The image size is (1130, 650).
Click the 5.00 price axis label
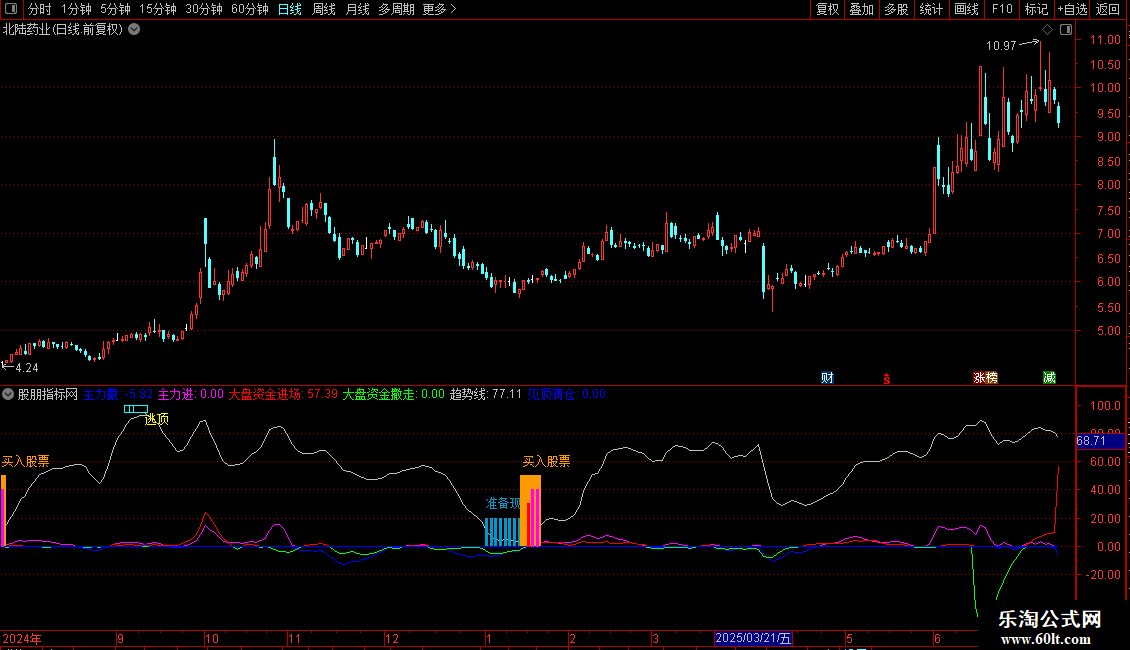[1108, 331]
